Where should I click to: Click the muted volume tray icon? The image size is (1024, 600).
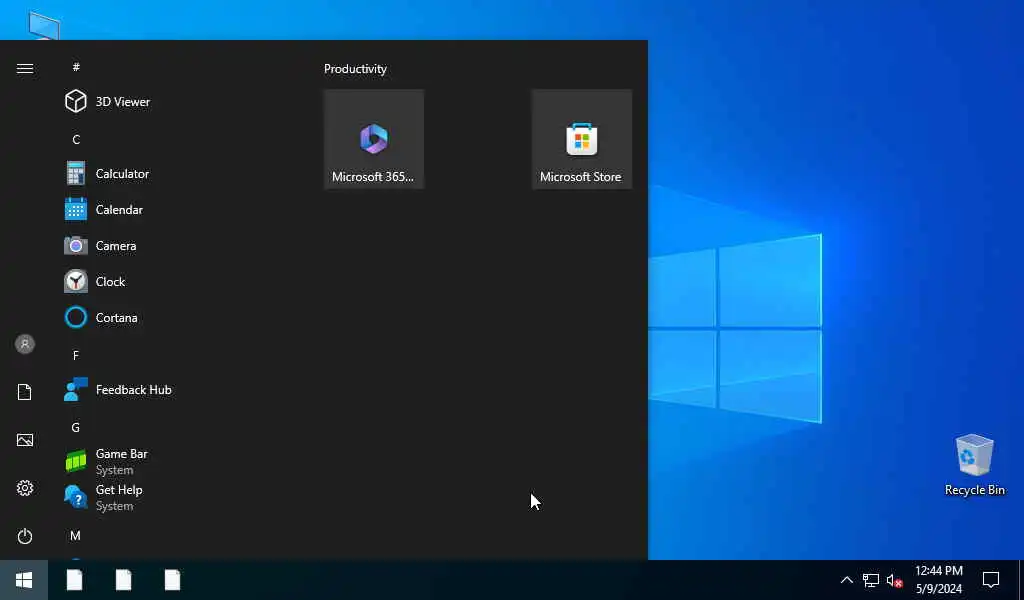(895, 580)
